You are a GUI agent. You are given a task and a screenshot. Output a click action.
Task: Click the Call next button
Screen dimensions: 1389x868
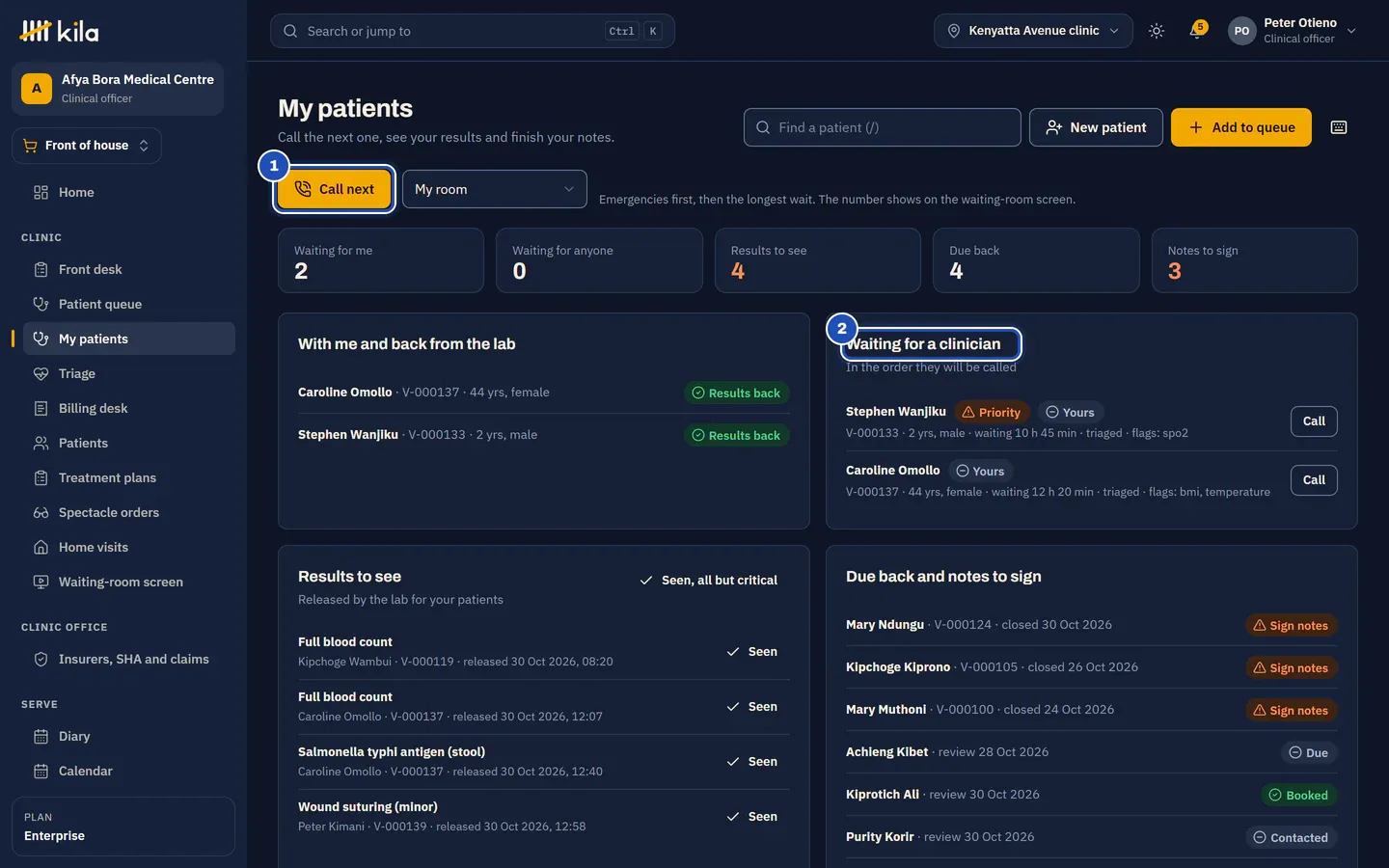[x=335, y=189]
